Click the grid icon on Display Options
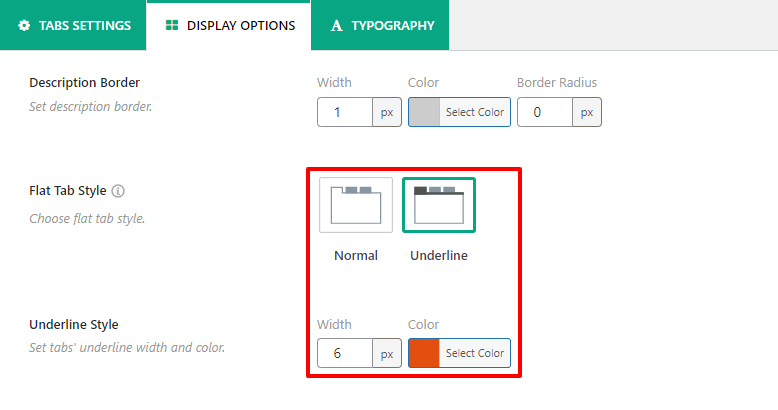Image resolution: width=778 pixels, height=410 pixels. 171,25
